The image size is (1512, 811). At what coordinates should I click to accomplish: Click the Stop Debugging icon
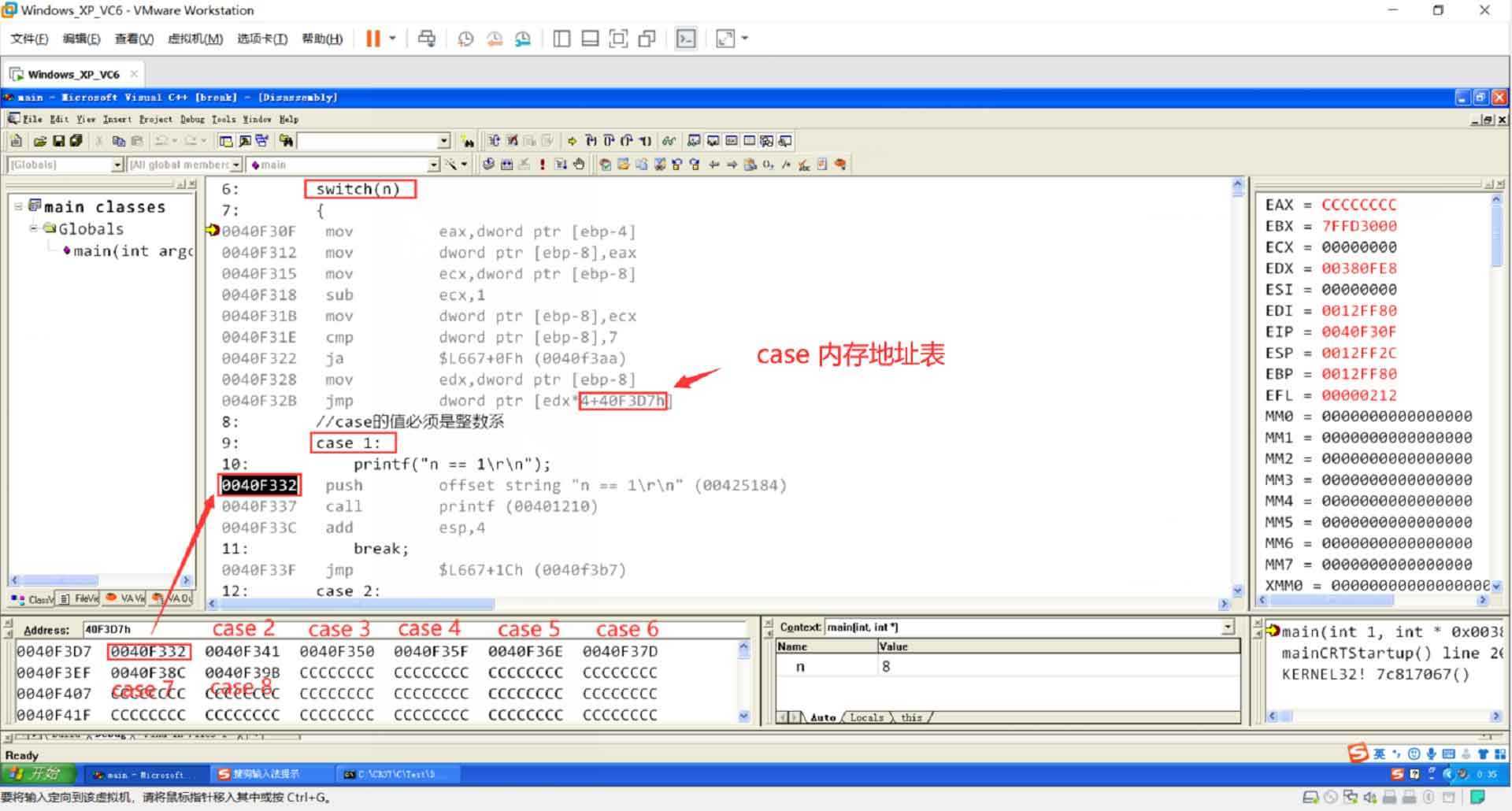(512, 141)
